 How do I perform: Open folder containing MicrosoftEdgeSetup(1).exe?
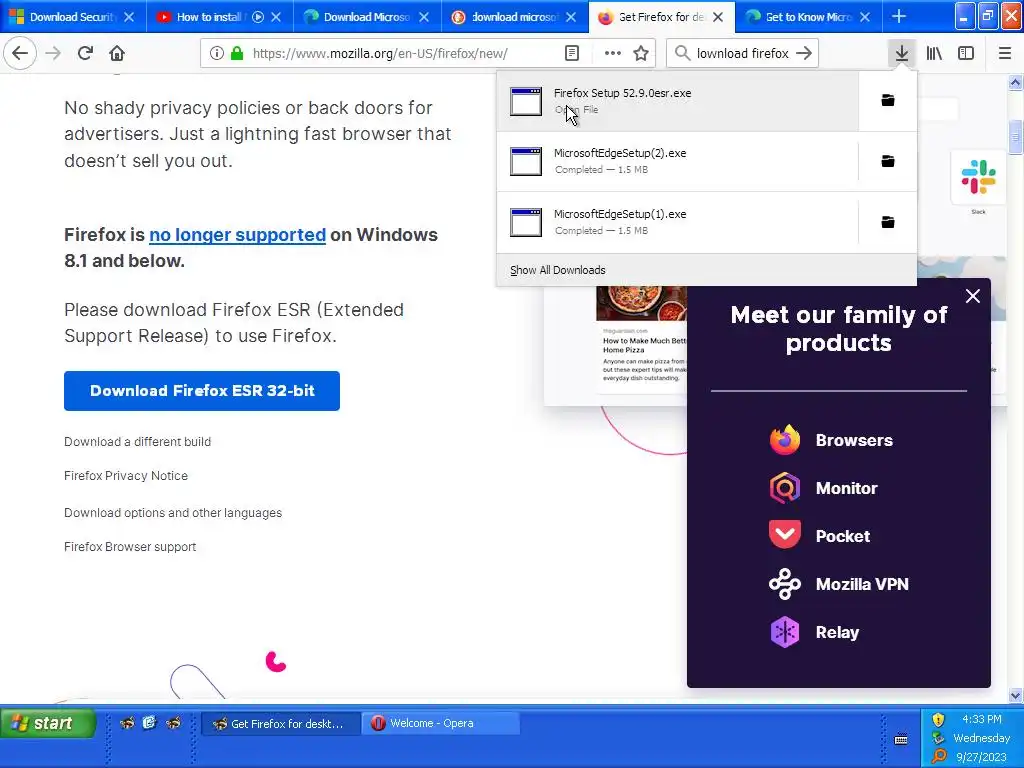click(888, 222)
